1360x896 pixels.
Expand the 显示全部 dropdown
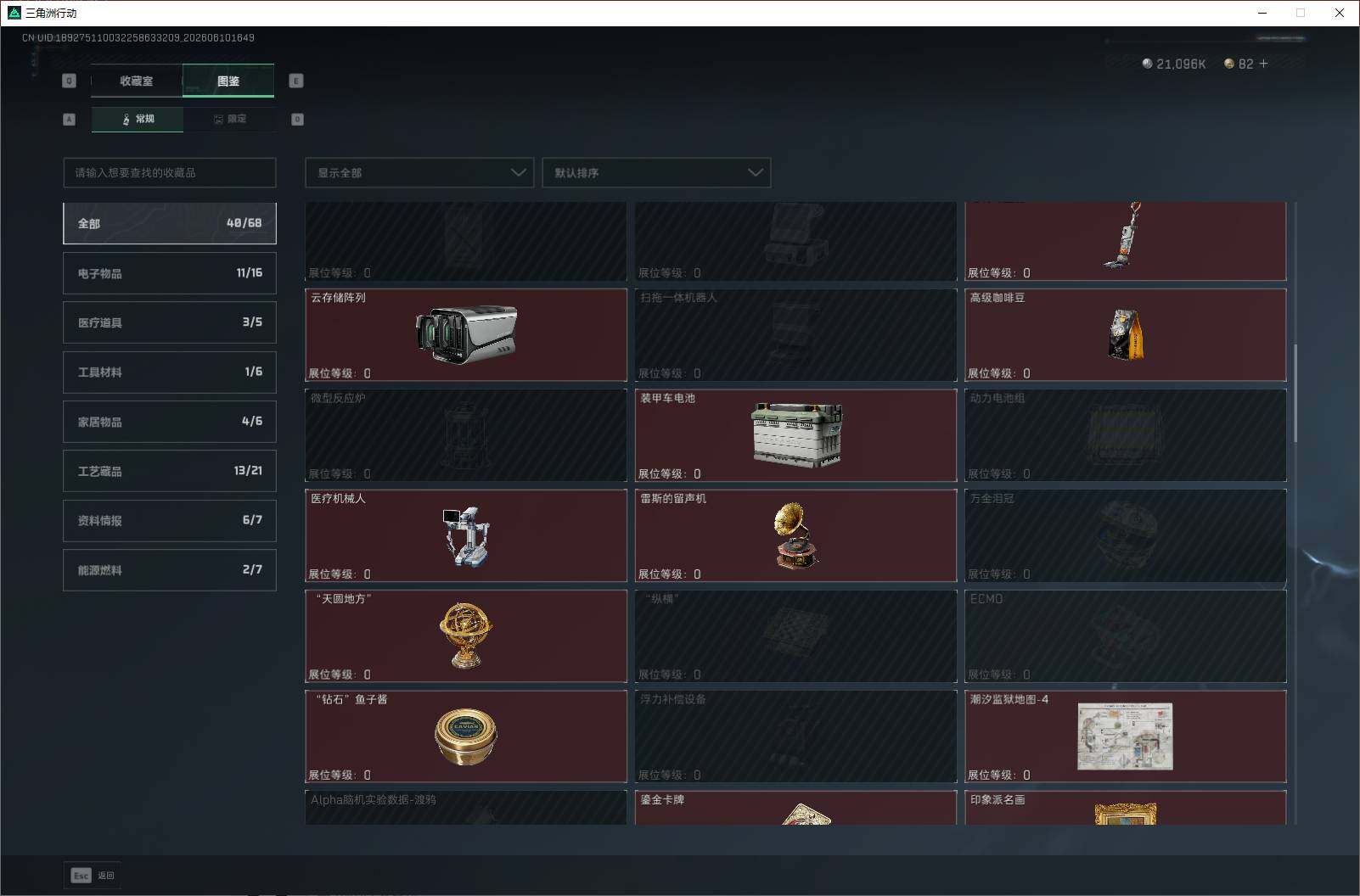click(x=419, y=172)
